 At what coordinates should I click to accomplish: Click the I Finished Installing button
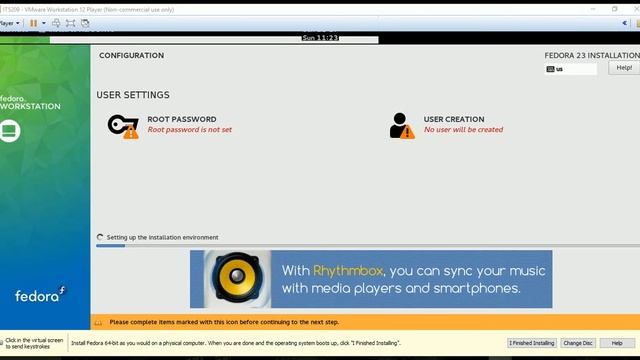[x=531, y=343]
